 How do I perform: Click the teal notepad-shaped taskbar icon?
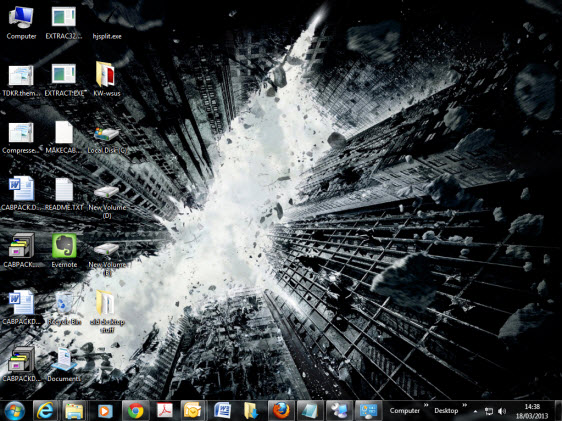309,411
